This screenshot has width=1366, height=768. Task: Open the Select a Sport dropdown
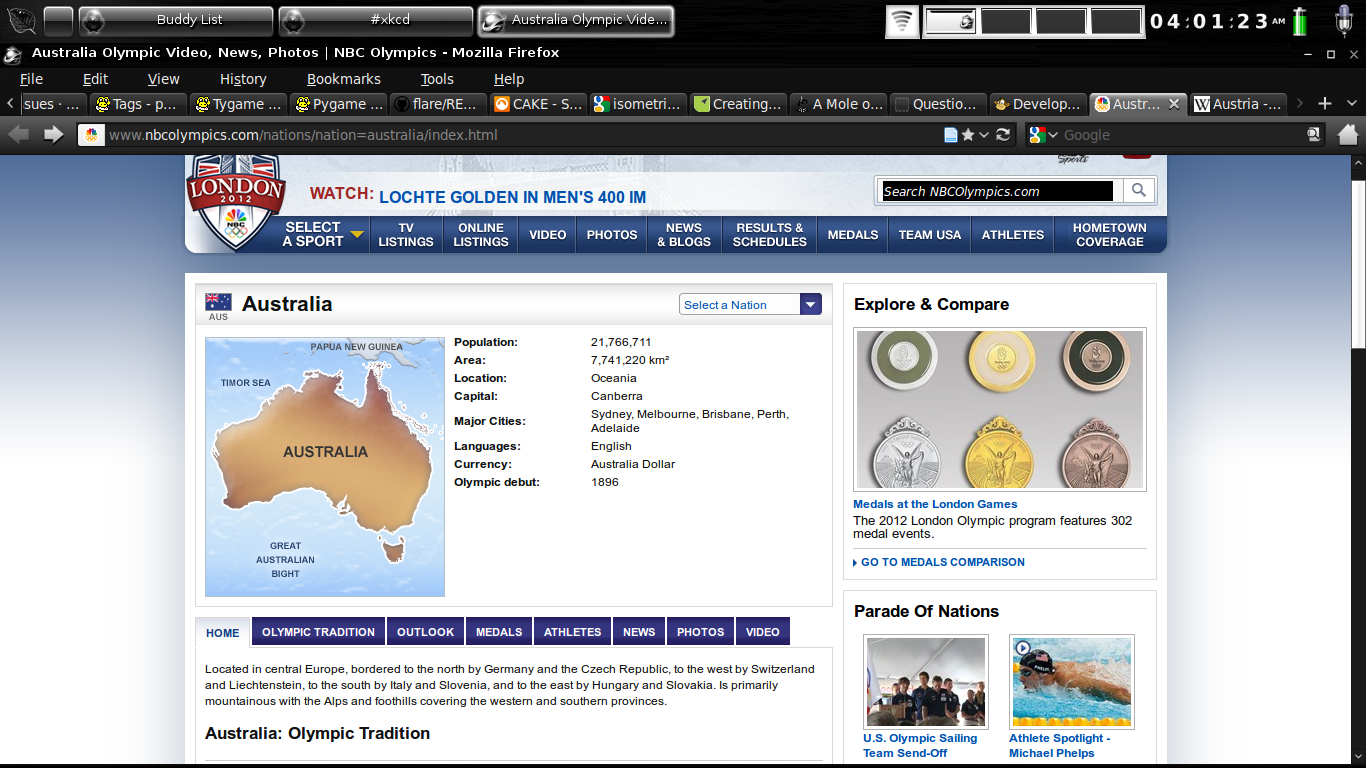click(322, 235)
